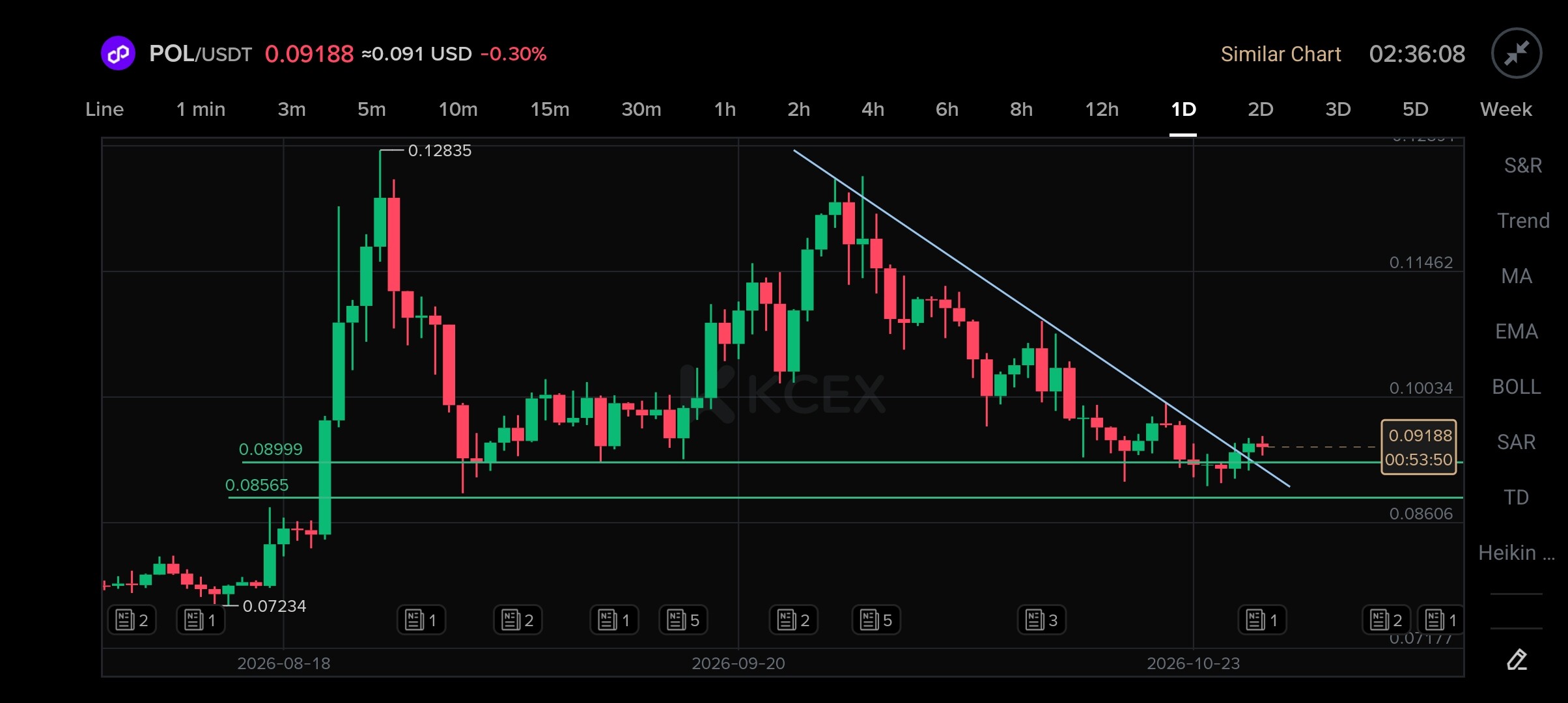Open the news marker below 2026-10-23 gridline

[x=1262, y=620]
